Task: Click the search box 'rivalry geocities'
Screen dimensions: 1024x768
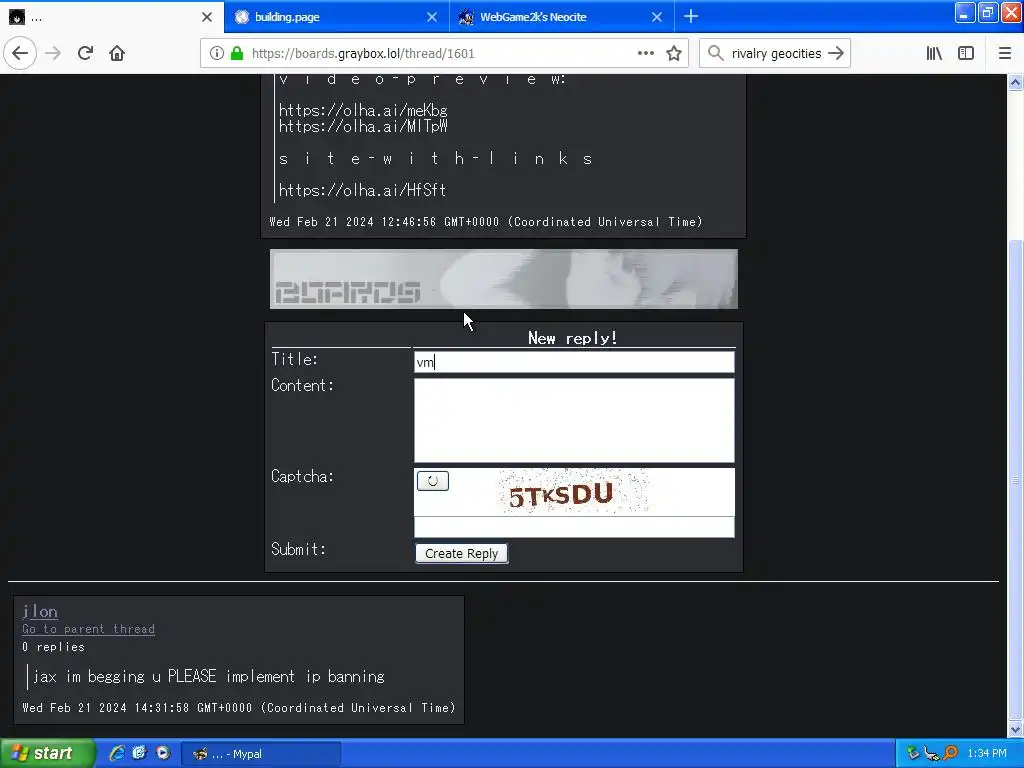Action: point(776,54)
